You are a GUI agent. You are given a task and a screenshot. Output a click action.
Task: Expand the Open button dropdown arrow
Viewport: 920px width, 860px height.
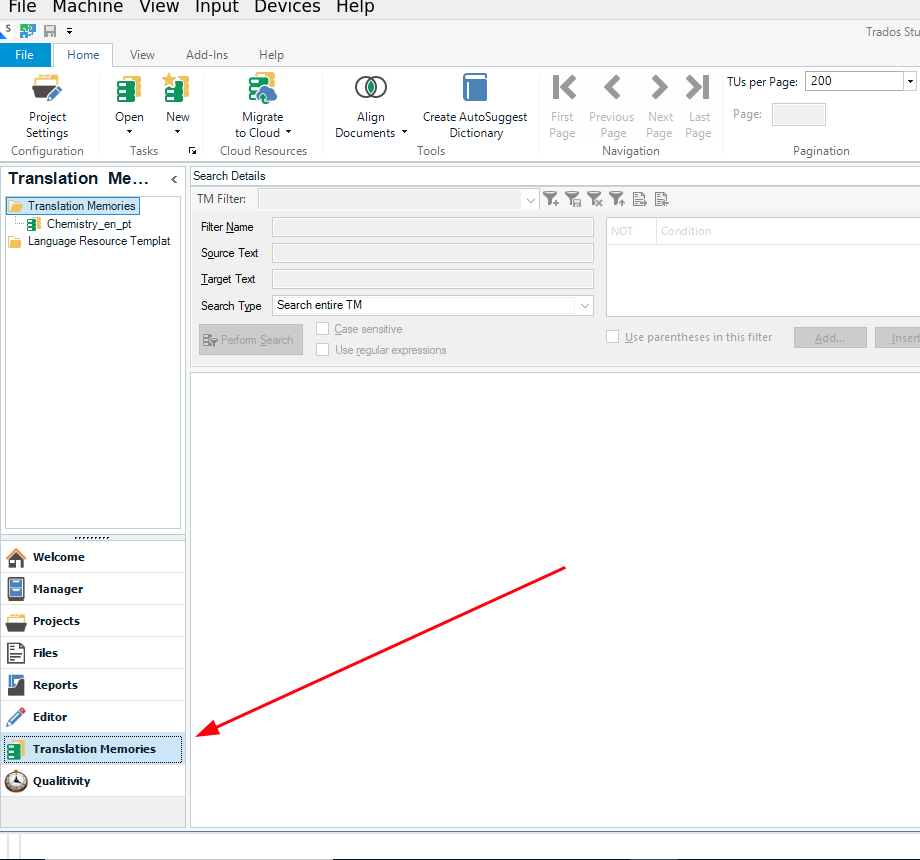pos(129,131)
